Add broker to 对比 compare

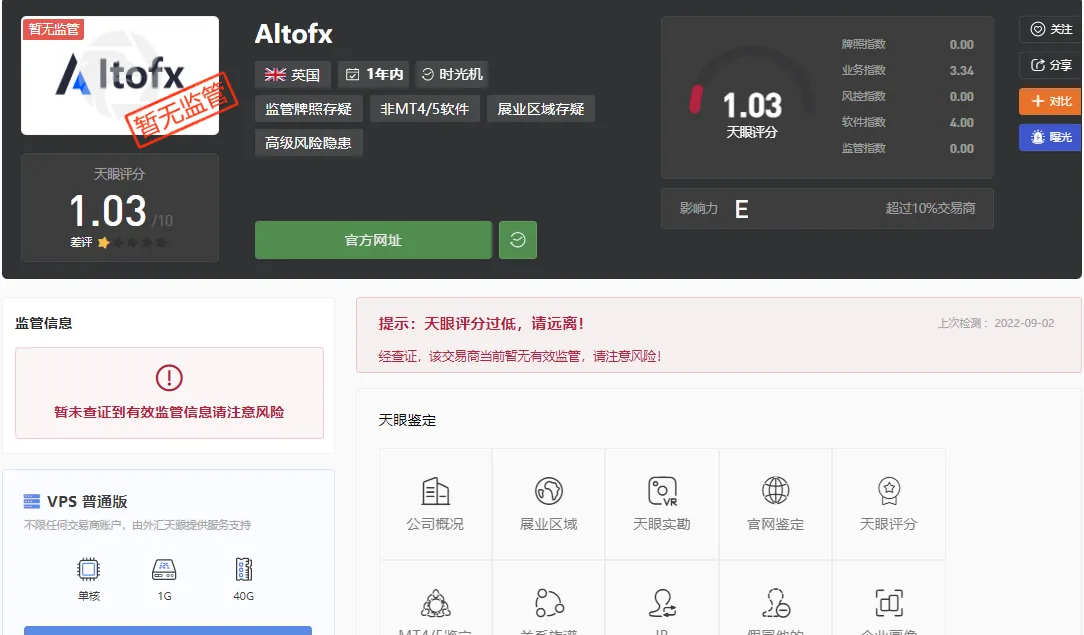click(x=1051, y=102)
